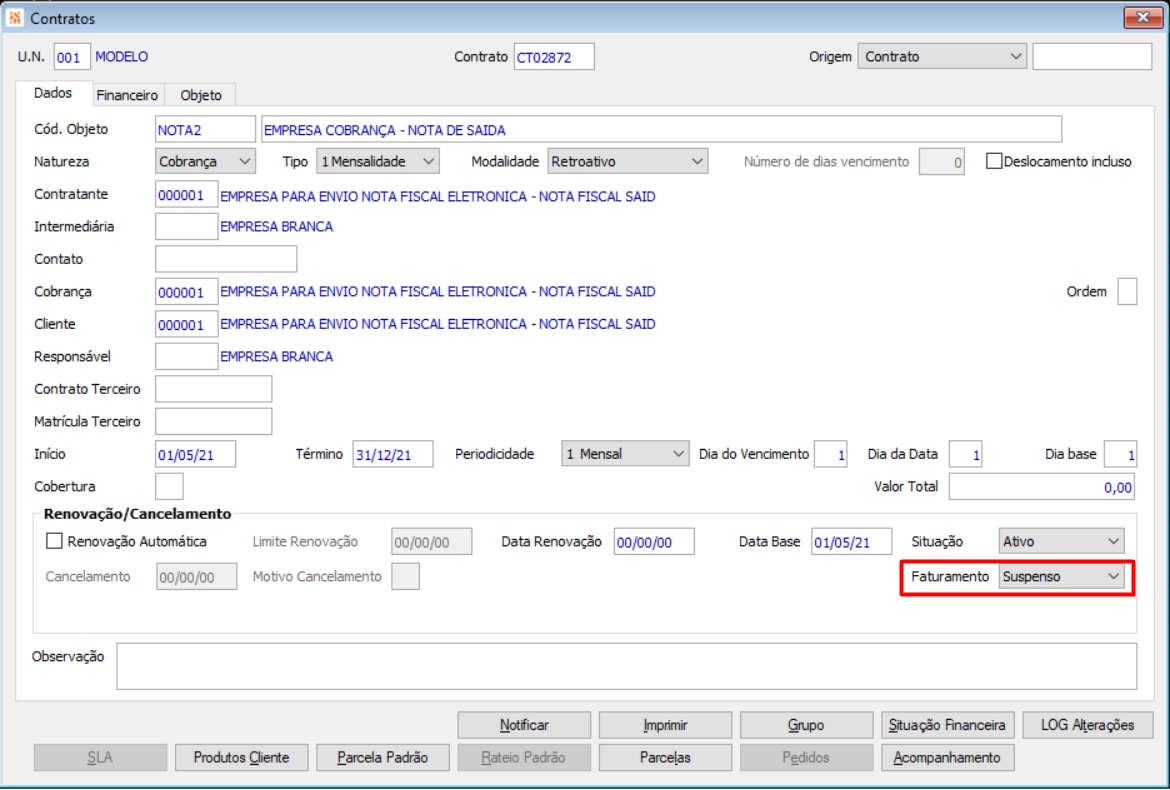Click the Contrato field with CT02872
Screen dimensions: 1170x790
coord(554,57)
